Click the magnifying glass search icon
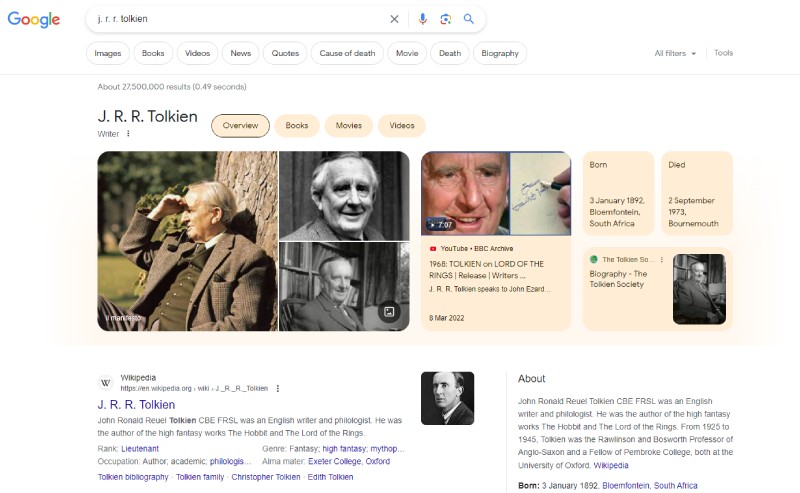 click(468, 19)
